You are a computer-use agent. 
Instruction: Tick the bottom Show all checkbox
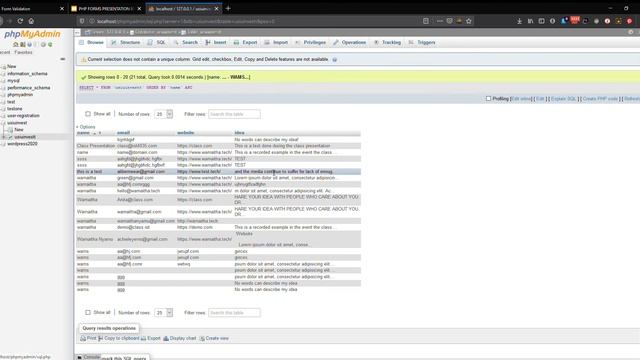pyautogui.click(x=88, y=312)
